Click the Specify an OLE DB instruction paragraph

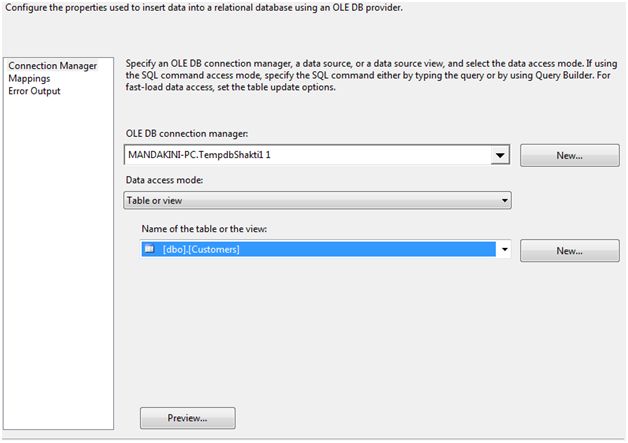pos(370,75)
